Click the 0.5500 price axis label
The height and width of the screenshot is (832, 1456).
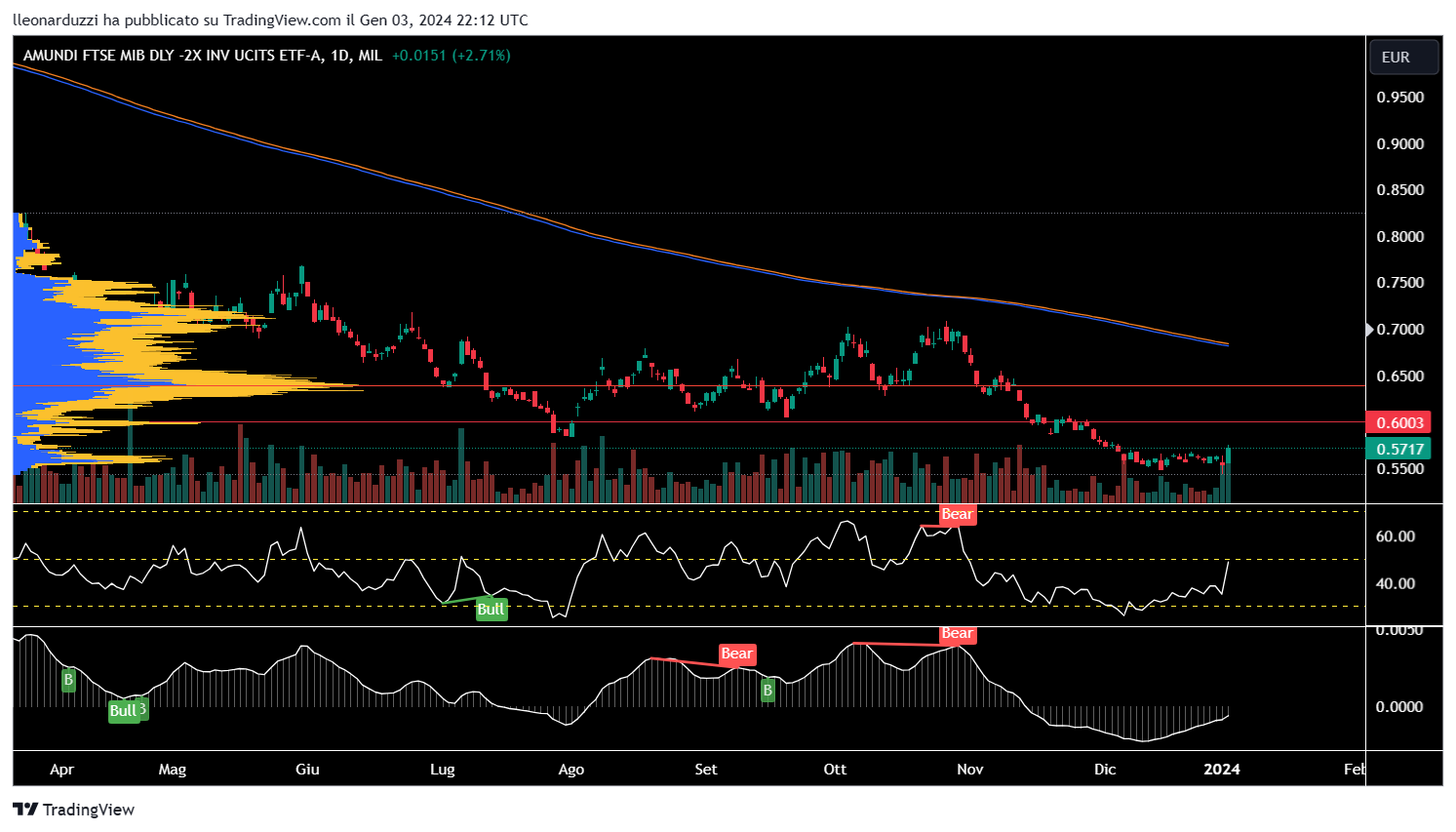(x=1400, y=469)
